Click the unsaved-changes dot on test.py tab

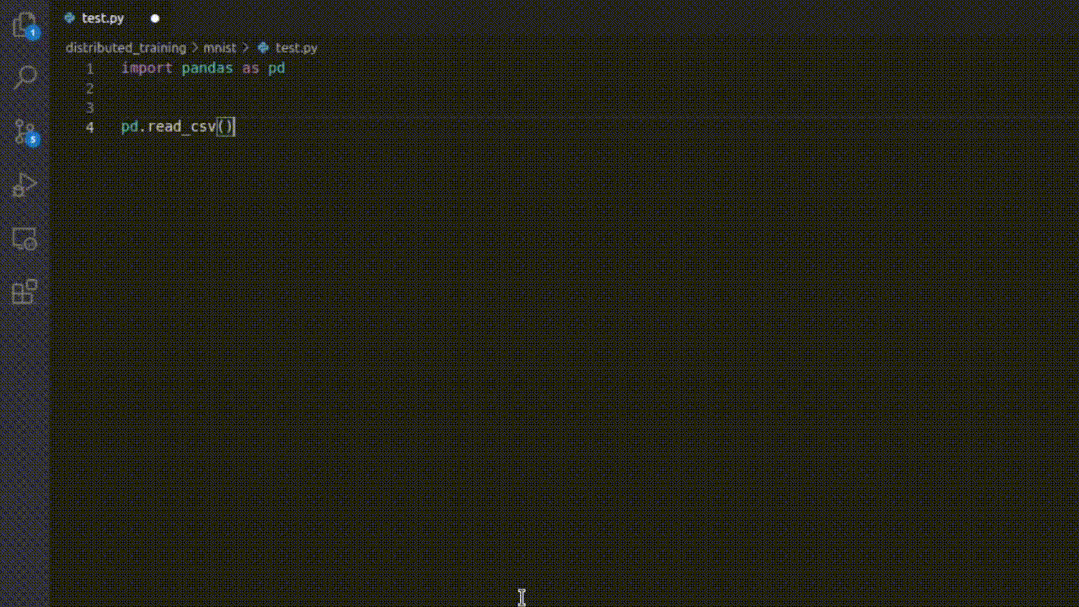click(154, 17)
